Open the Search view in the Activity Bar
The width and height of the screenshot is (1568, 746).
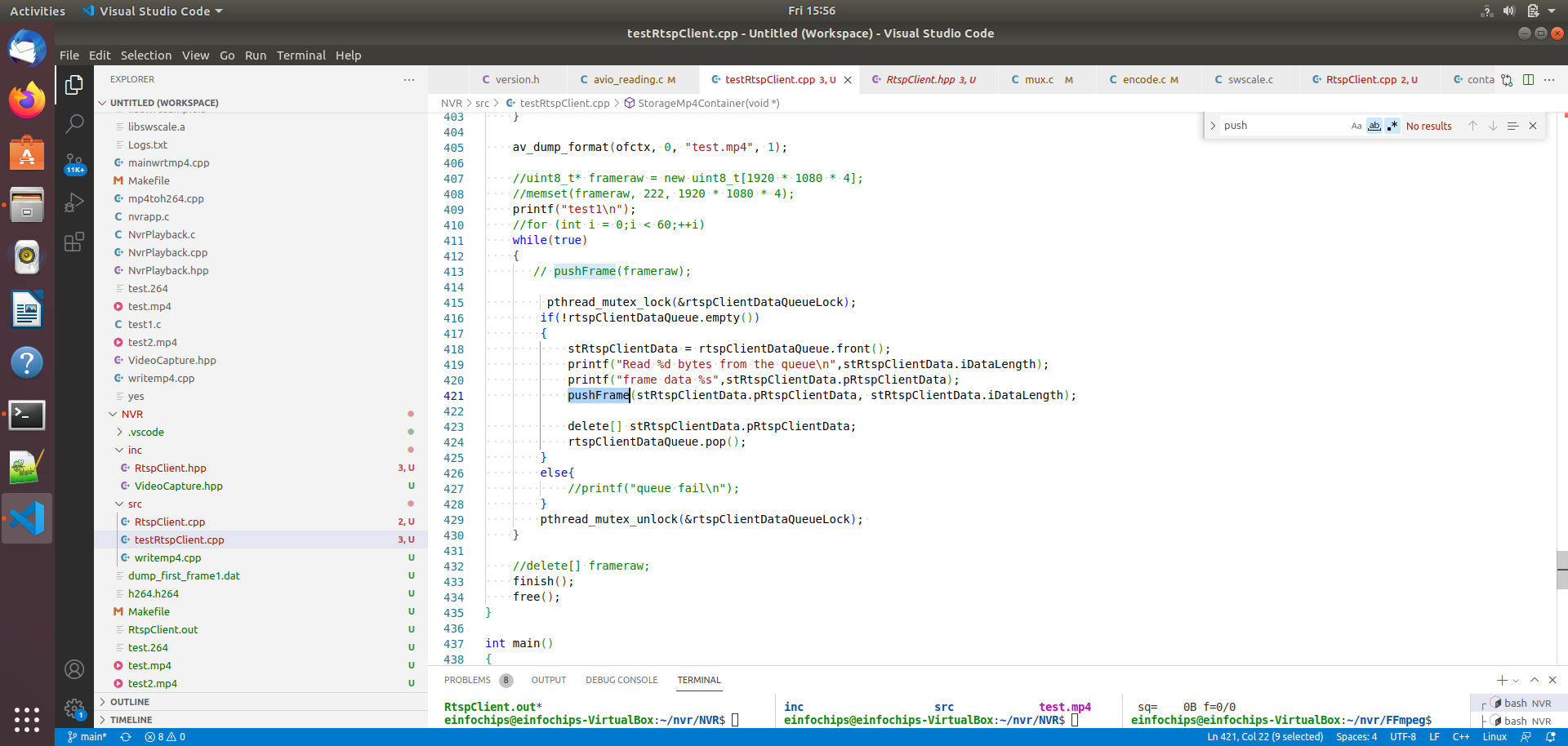[x=74, y=123]
